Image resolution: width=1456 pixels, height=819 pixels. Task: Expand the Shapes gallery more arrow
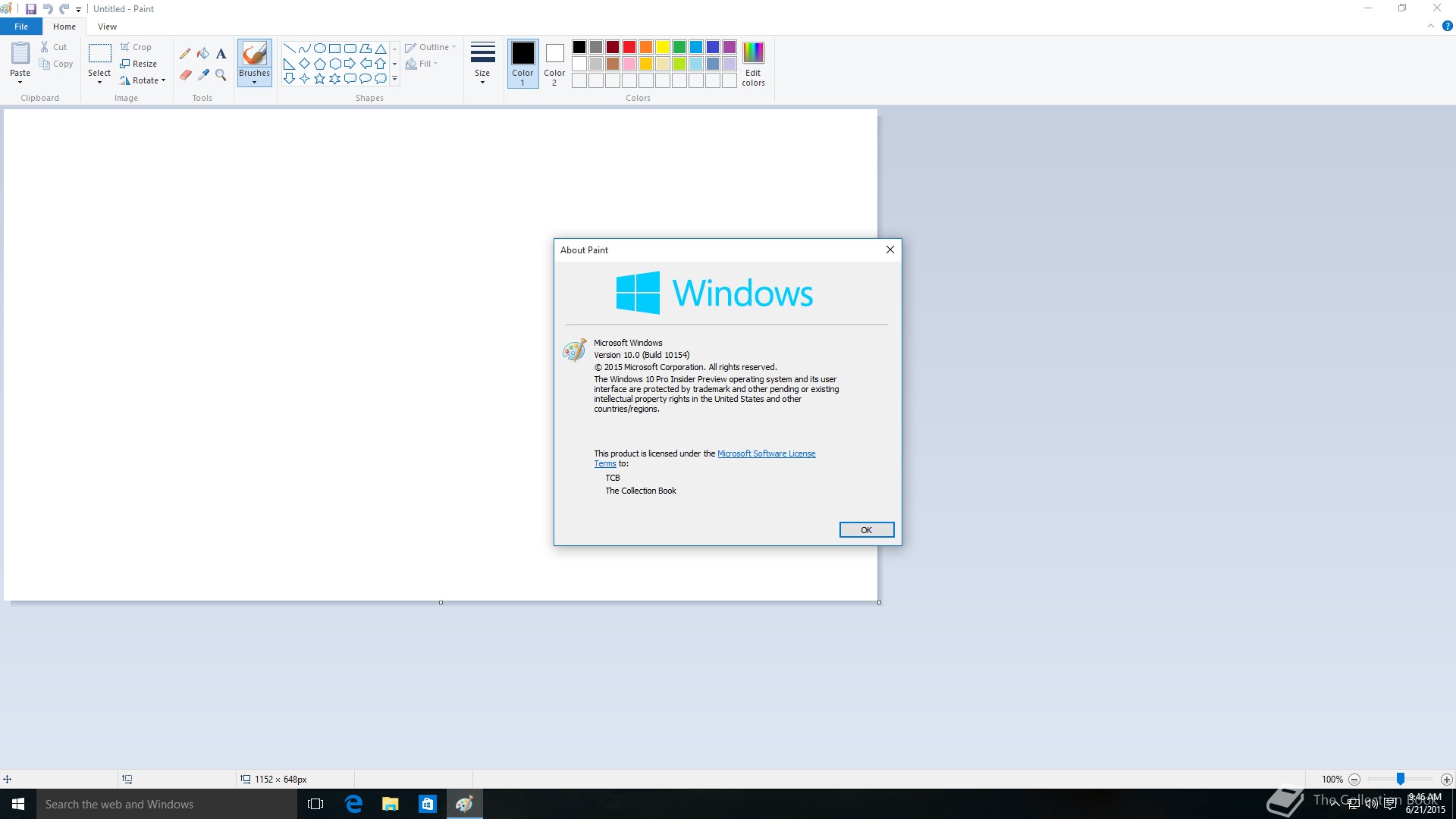click(x=394, y=78)
